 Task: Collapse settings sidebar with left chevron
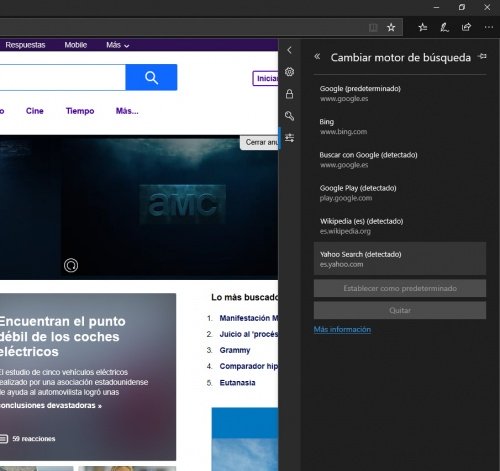(x=289, y=50)
